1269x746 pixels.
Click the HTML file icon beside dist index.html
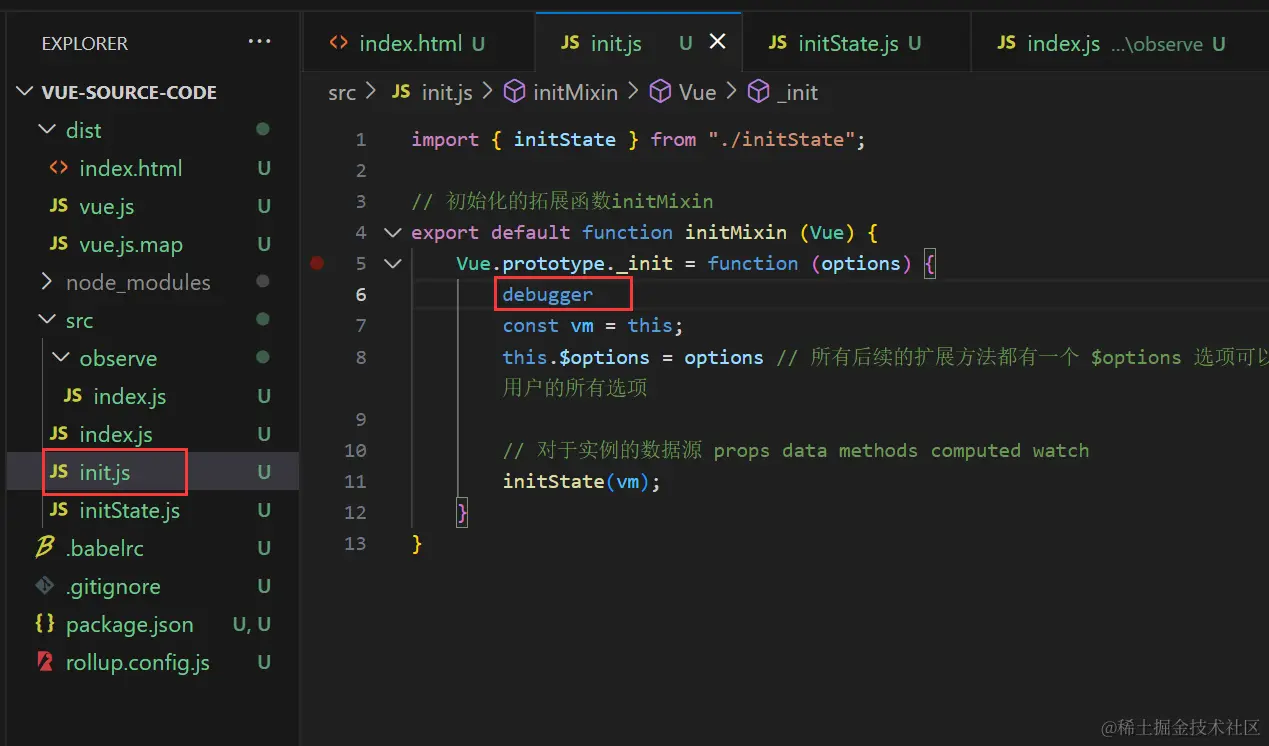pyautogui.click(x=59, y=168)
